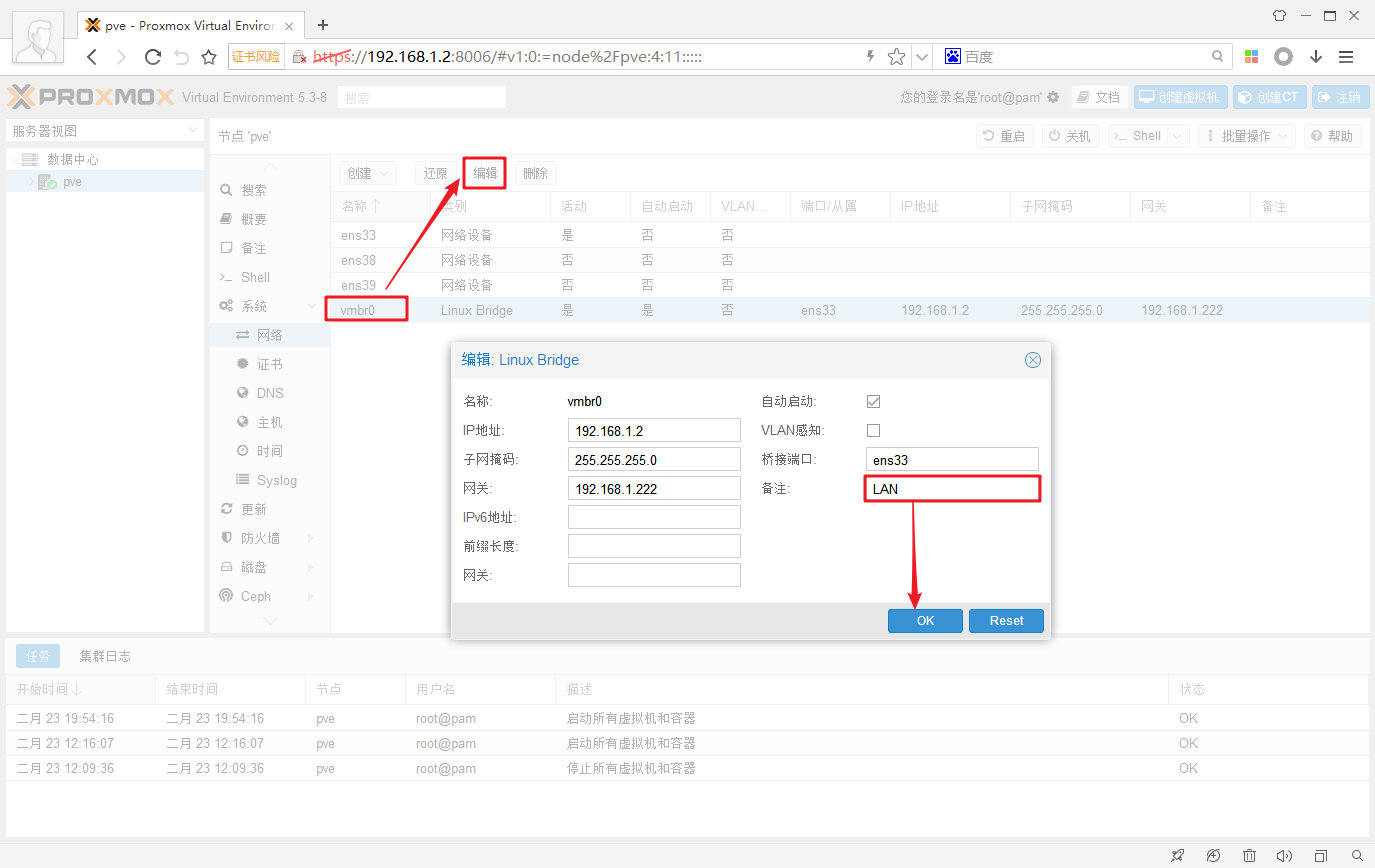The image size is (1375, 868).
Task: Select pve node in the tree
Action: pyautogui.click(x=72, y=182)
